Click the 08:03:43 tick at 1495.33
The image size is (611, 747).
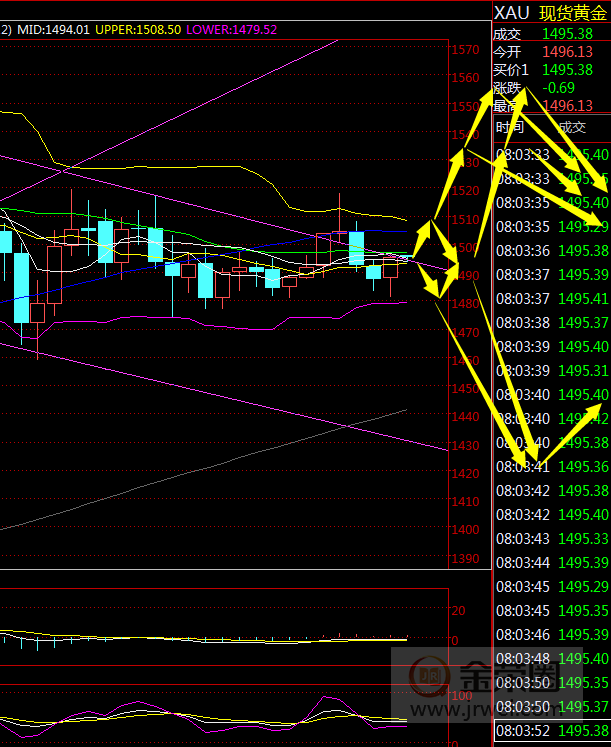point(552,539)
